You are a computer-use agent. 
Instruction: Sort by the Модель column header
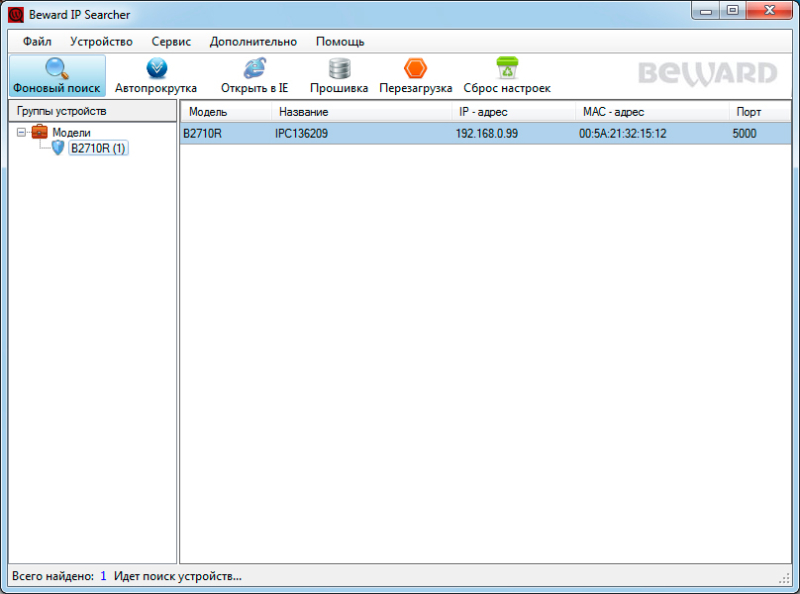(x=226, y=112)
